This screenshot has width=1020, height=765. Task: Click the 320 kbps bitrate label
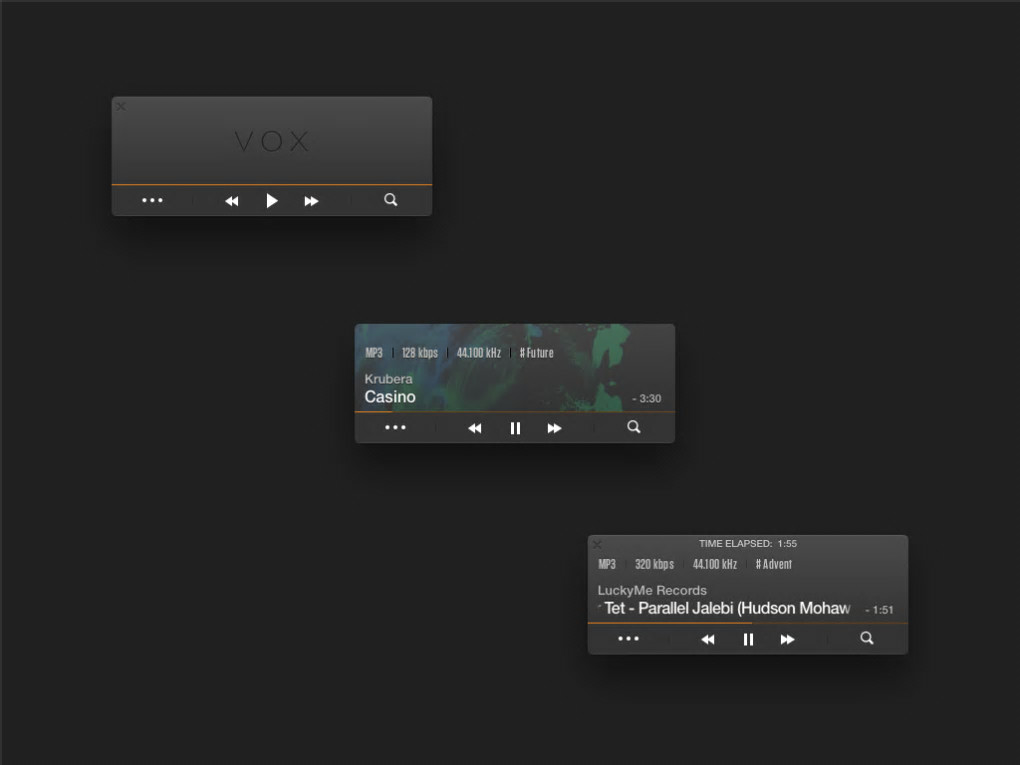(x=654, y=564)
